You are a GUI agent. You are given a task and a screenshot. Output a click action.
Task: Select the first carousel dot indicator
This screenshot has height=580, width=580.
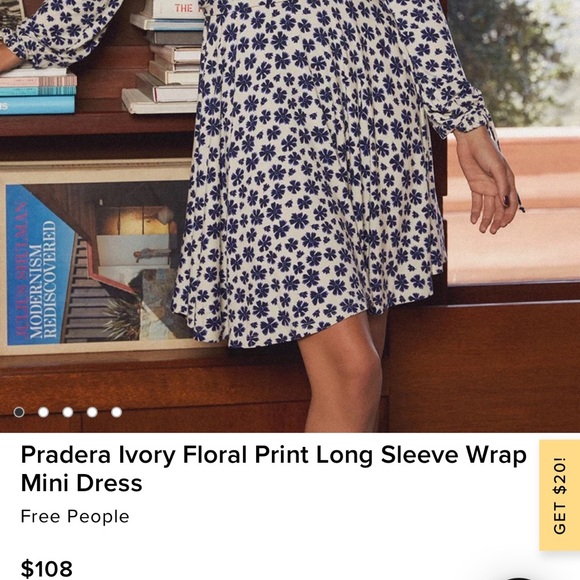click(19, 412)
